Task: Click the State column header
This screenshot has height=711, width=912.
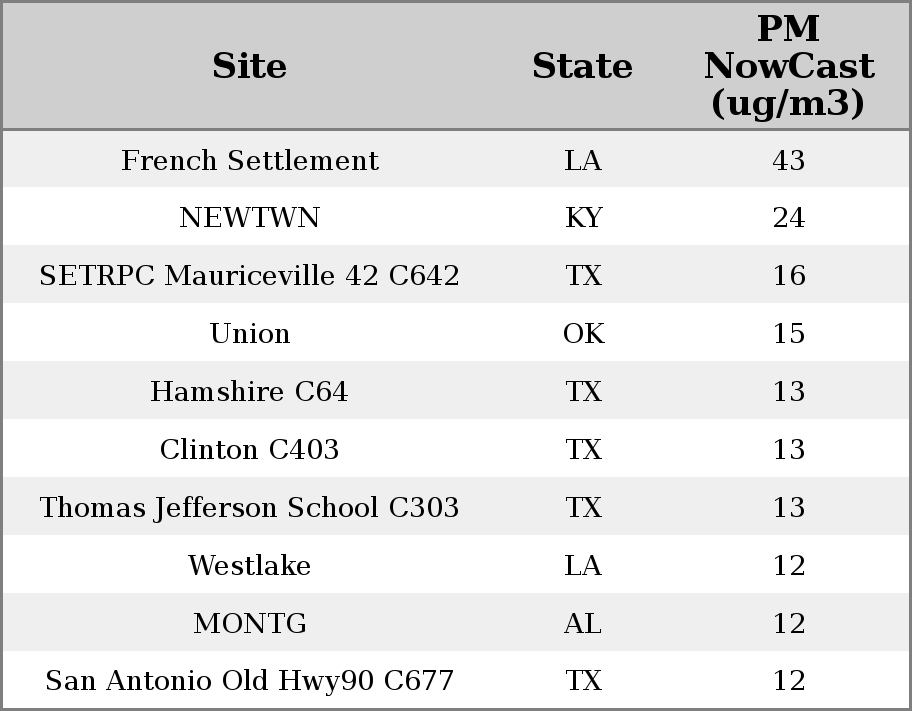Action: 583,66
